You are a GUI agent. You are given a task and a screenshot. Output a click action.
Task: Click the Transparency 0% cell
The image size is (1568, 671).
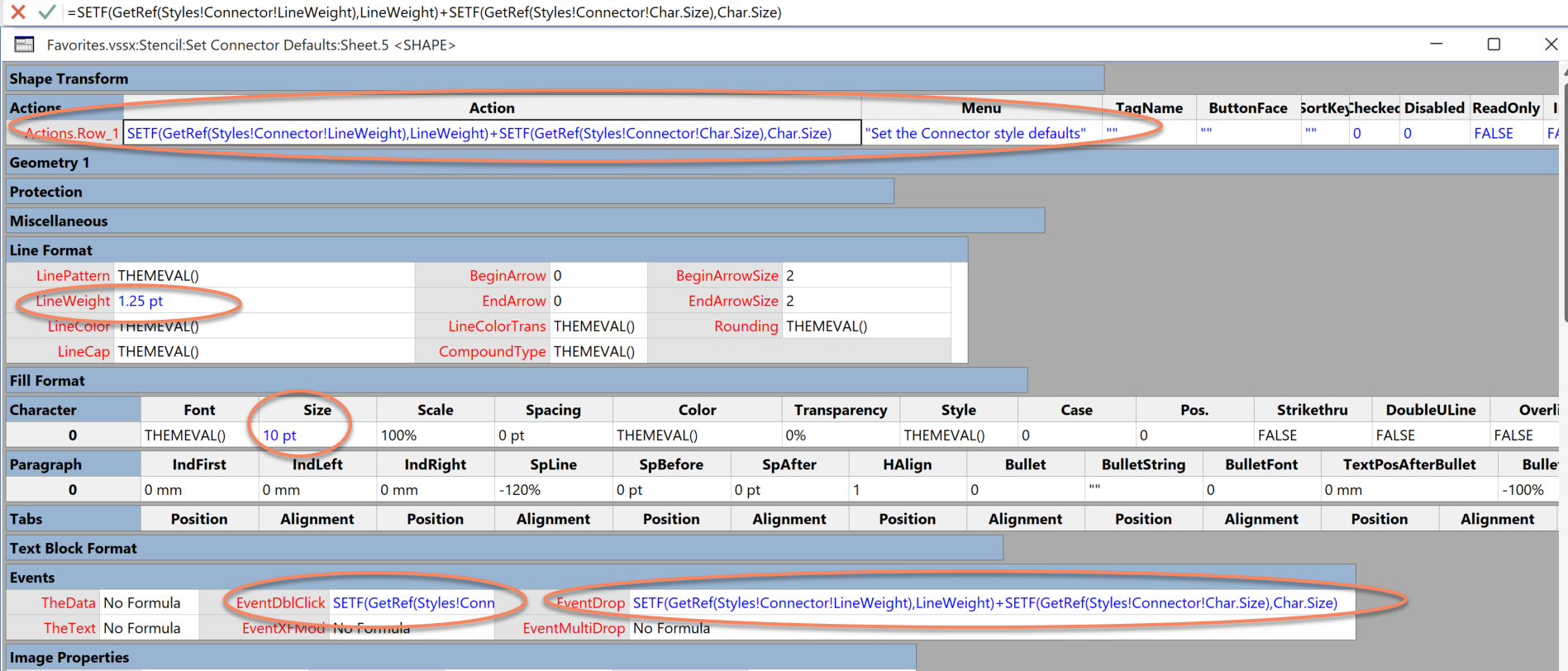pos(841,435)
